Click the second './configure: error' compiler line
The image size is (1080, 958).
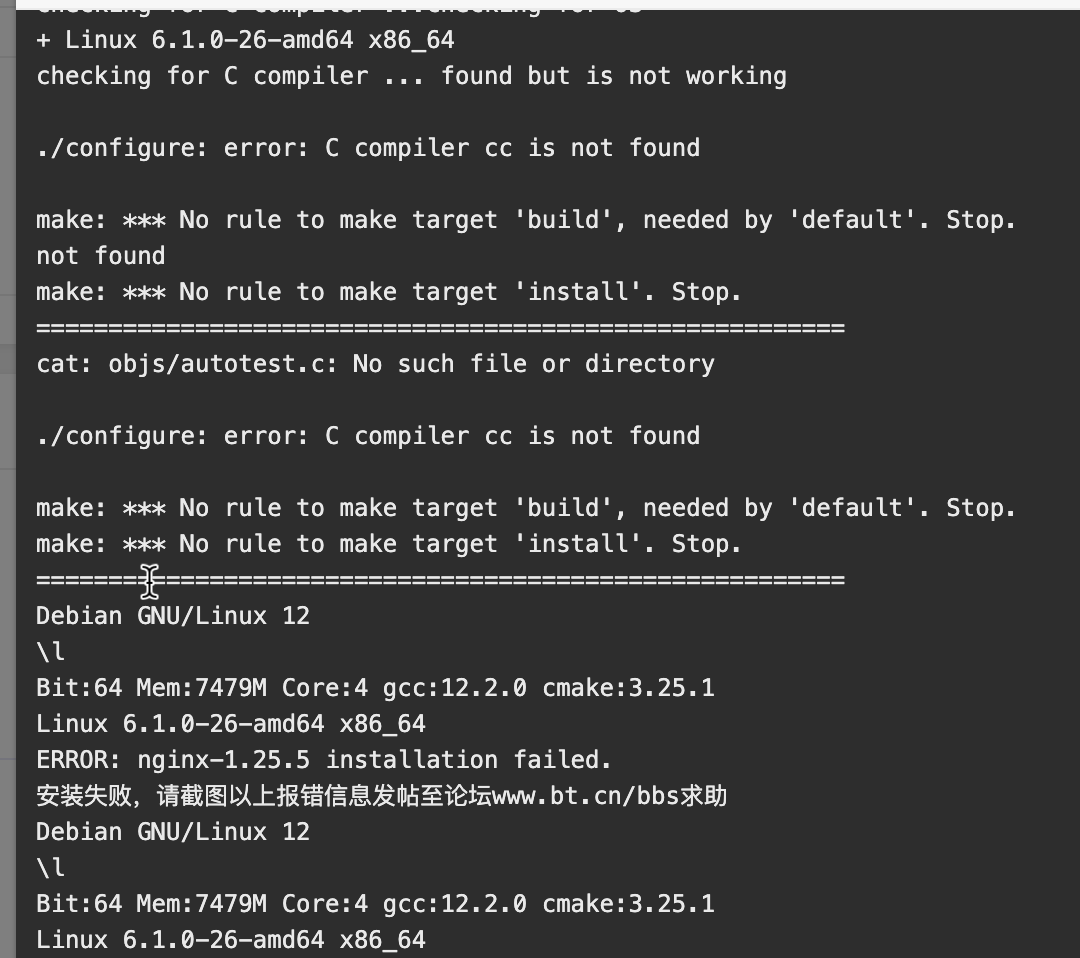(x=368, y=436)
